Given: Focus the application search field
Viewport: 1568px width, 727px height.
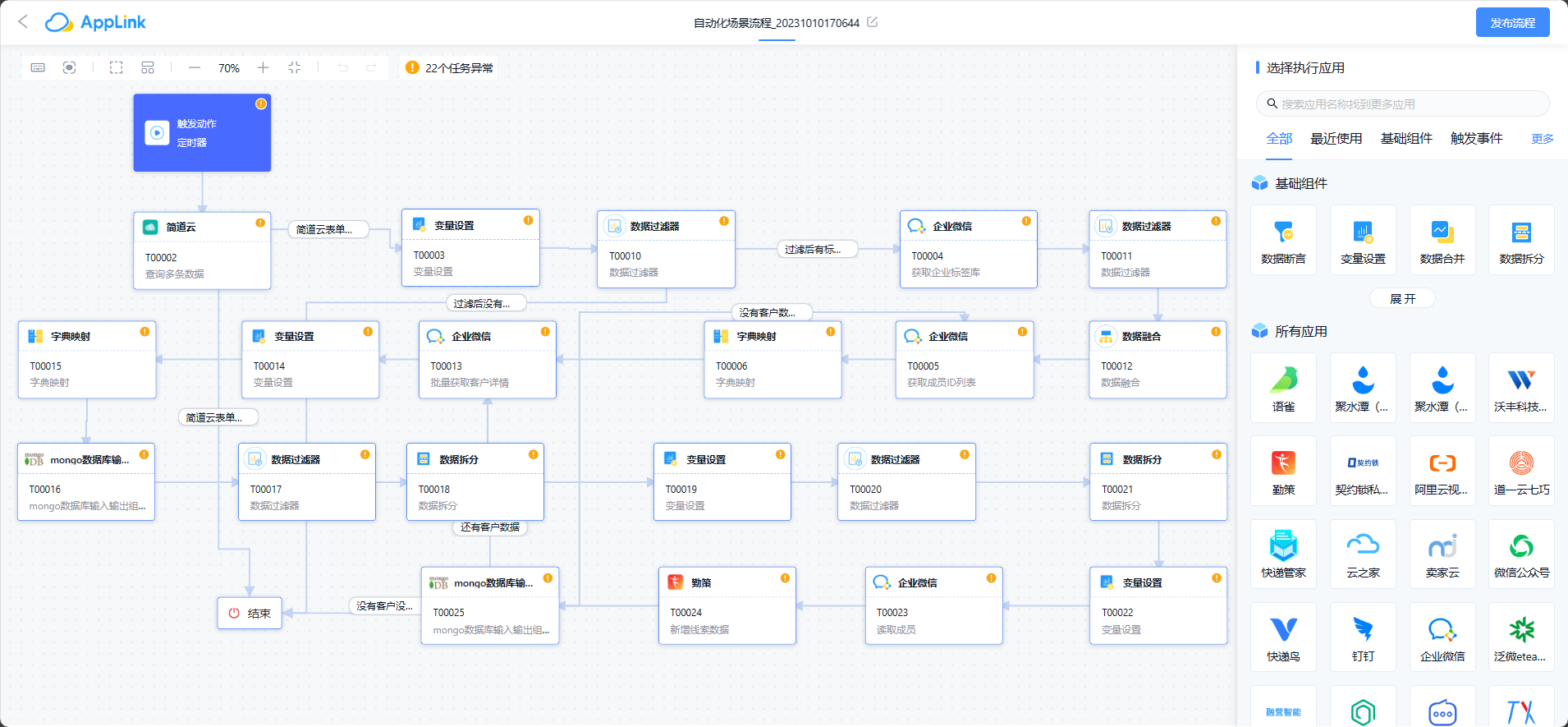Looking at the screenshot, I should (1402, 104).
